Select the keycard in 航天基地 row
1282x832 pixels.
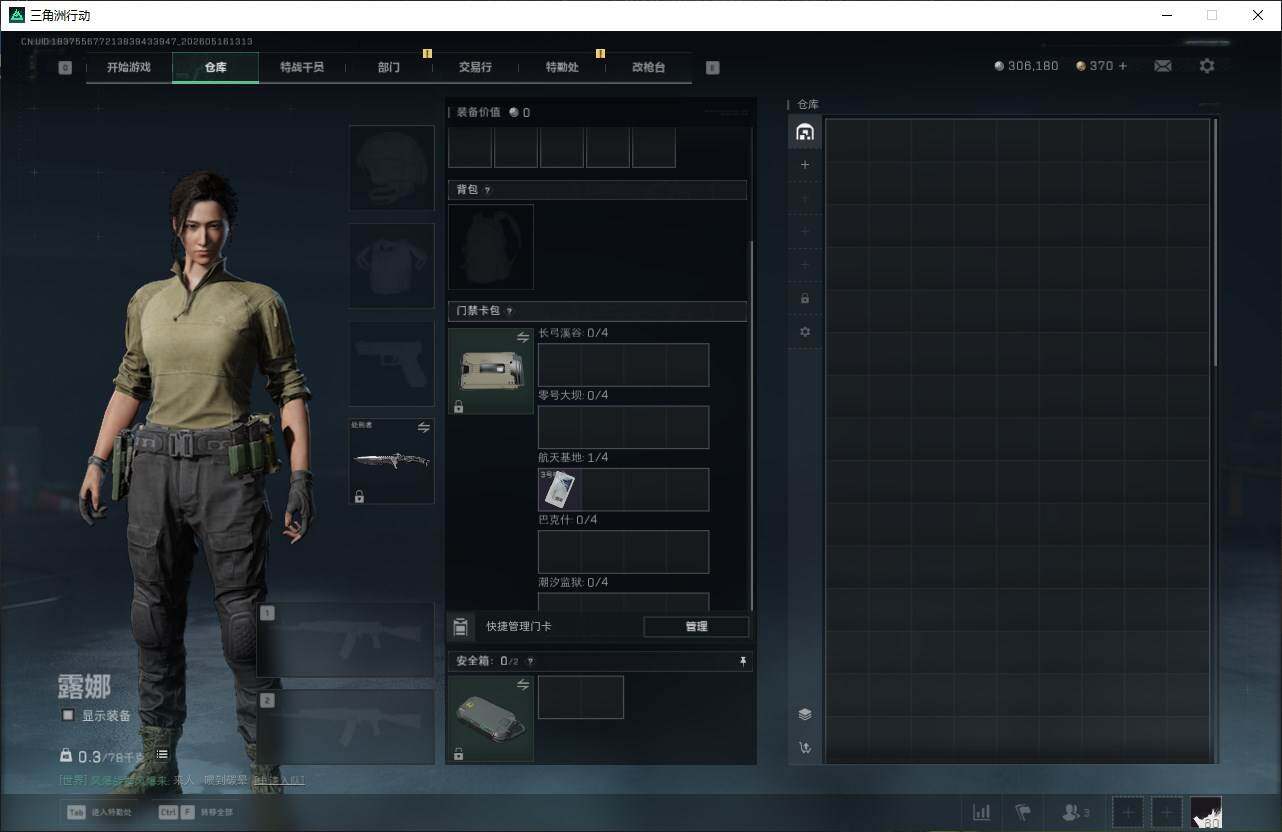tap(559, 490)
